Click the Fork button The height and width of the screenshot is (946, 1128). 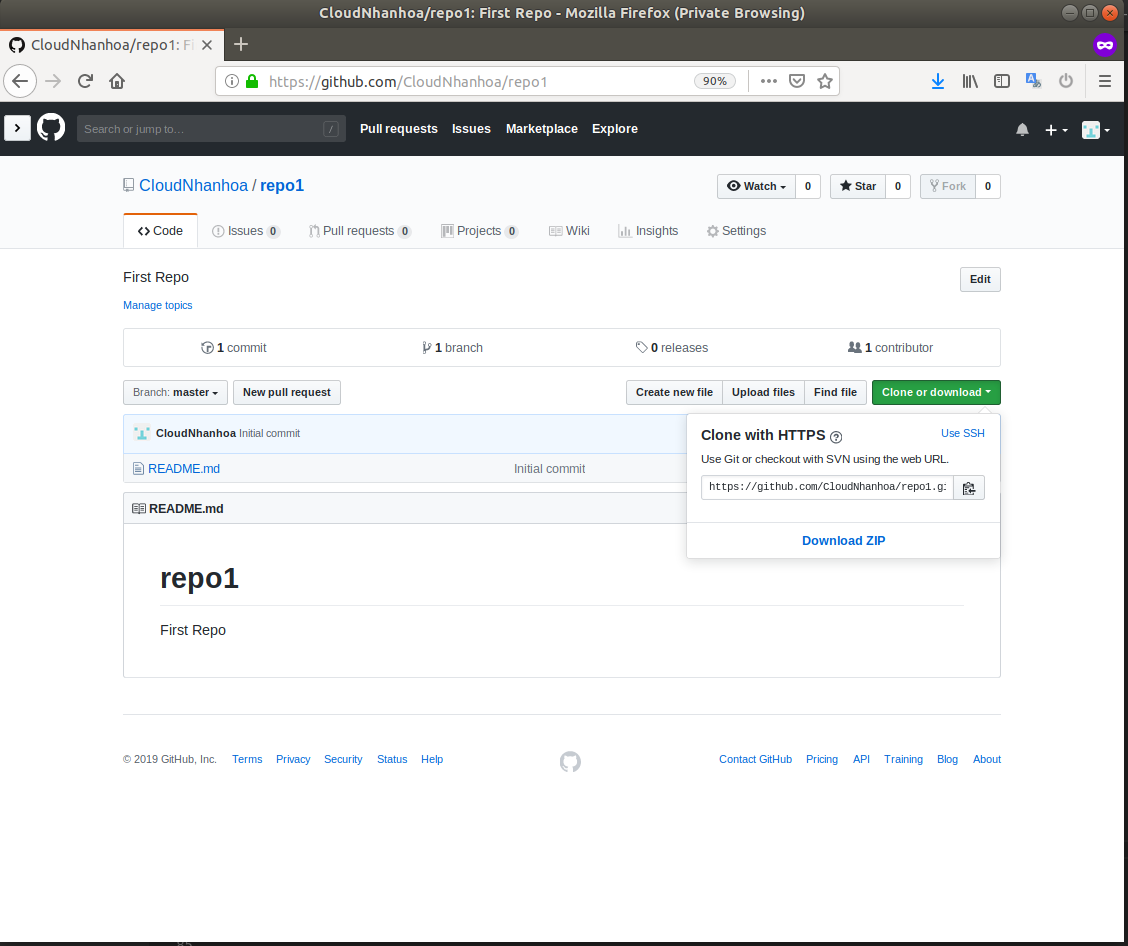(947, 186)
